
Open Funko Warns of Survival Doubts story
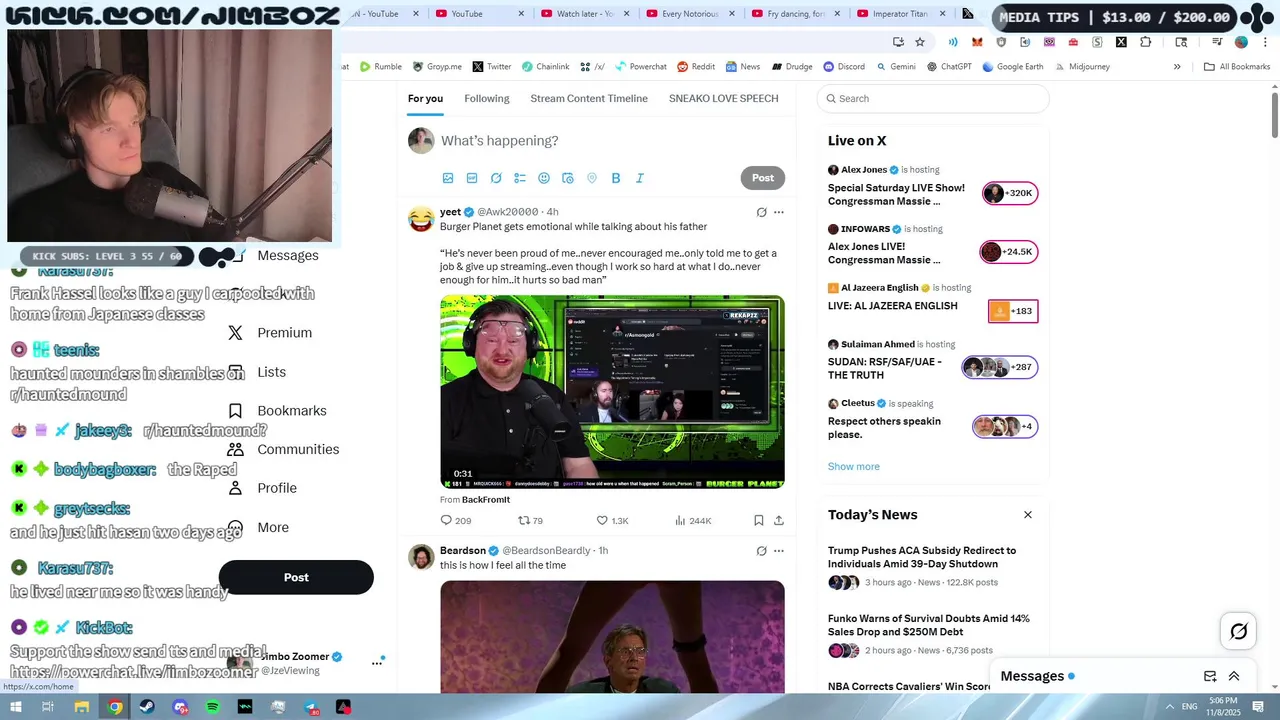[935, 634]
